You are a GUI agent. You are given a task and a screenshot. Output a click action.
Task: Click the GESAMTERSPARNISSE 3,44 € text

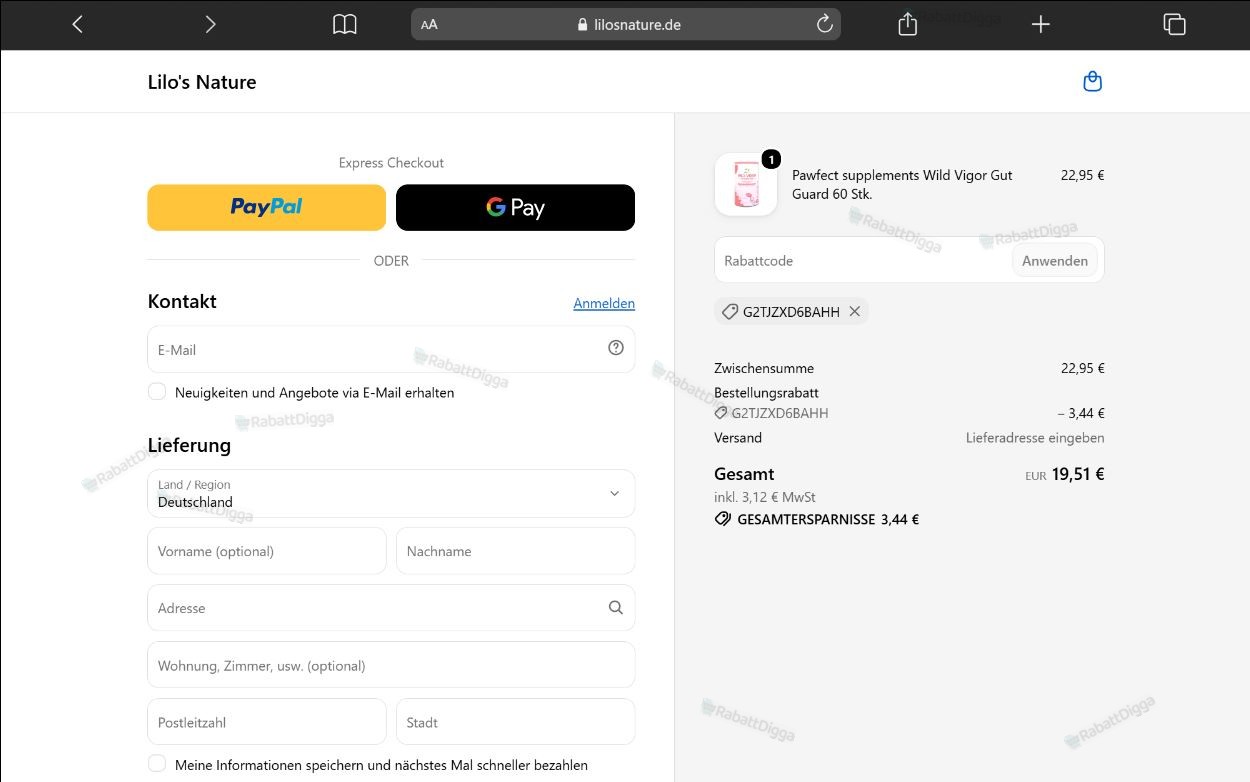click(x=828, y=519)
